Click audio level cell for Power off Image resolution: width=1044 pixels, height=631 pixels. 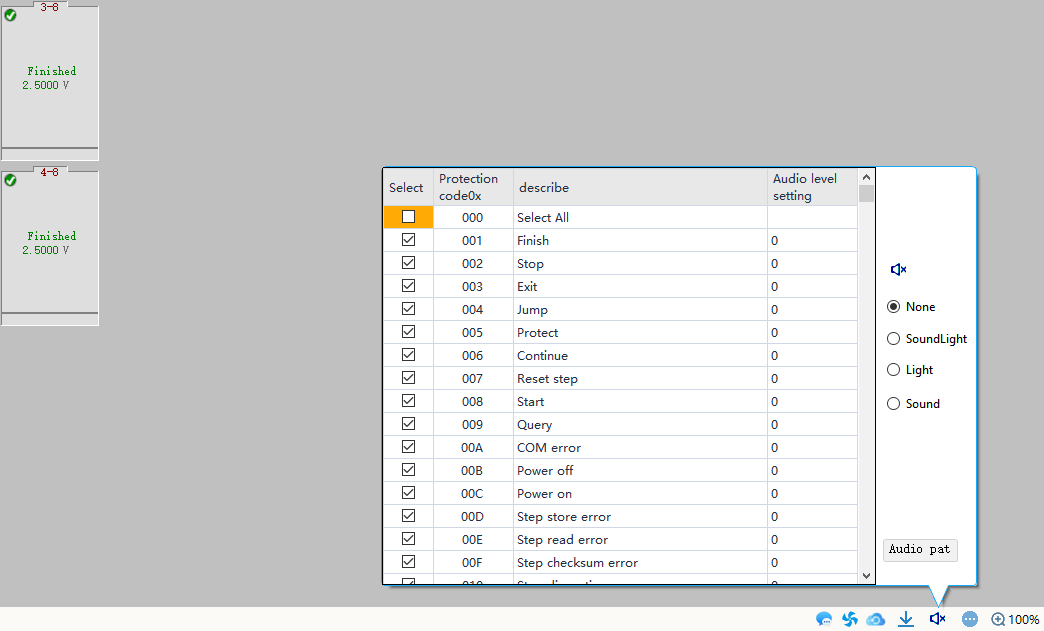(811, 471)
